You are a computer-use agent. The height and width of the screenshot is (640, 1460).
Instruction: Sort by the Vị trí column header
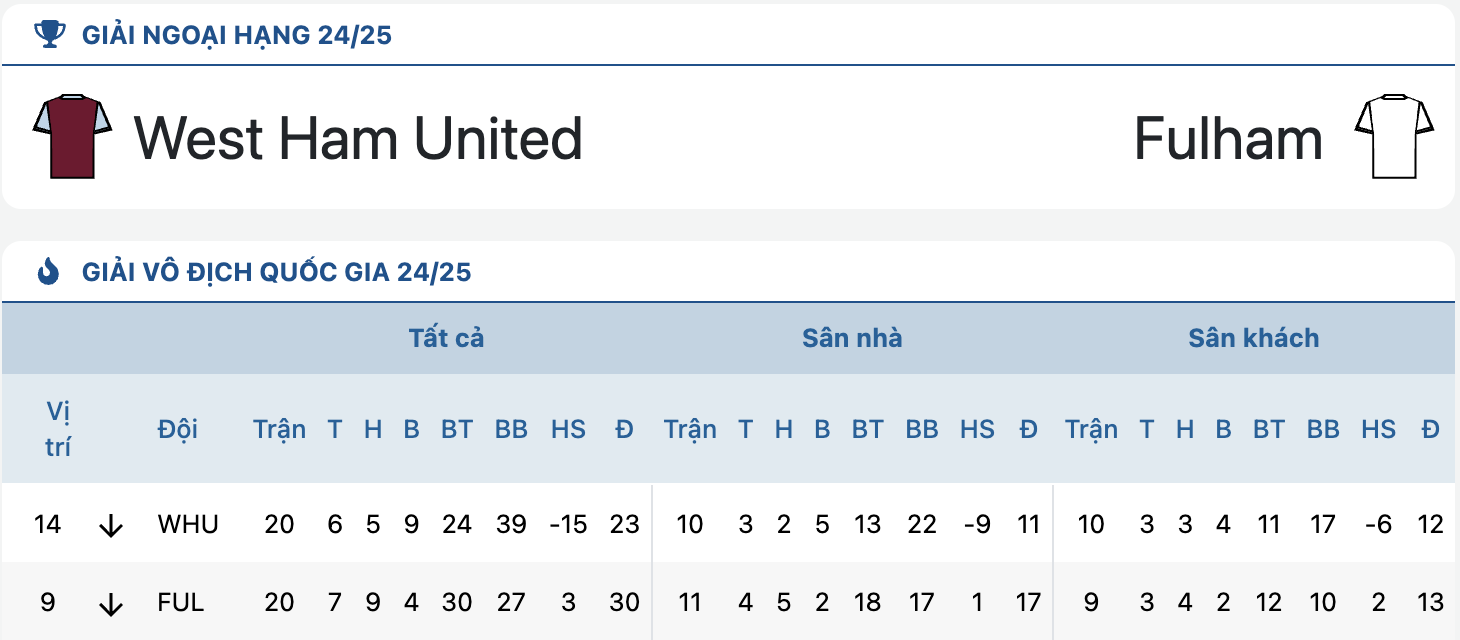click(x=59, y=429)
